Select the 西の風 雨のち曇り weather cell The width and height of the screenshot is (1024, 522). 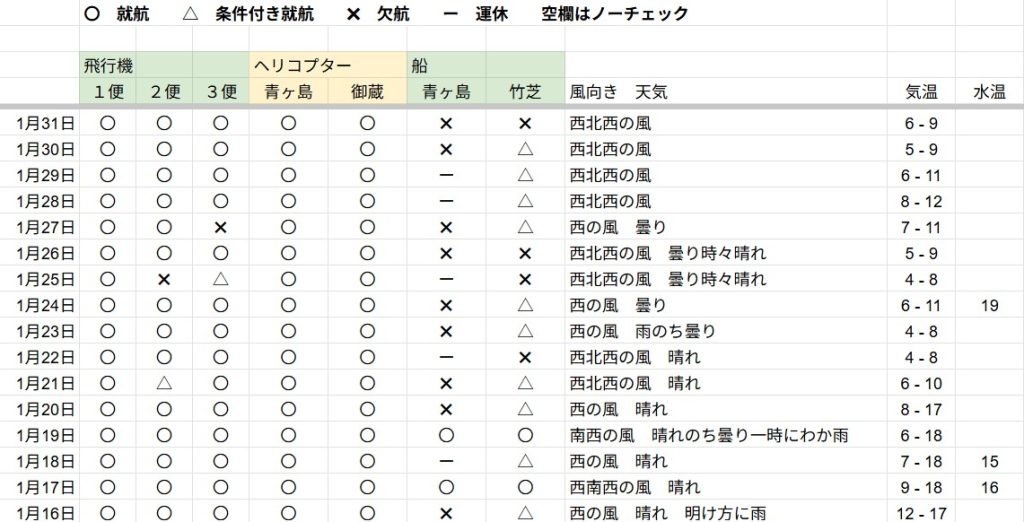click(642, 332)
